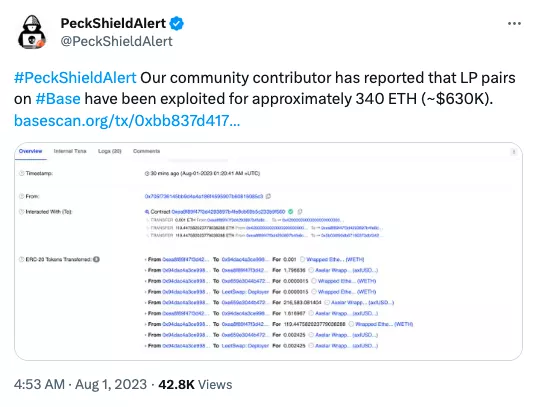Click the first LeetSwap: Deployer link
Image resolution: width=536 pixels, height=407 pixels.
click(245, 292)
